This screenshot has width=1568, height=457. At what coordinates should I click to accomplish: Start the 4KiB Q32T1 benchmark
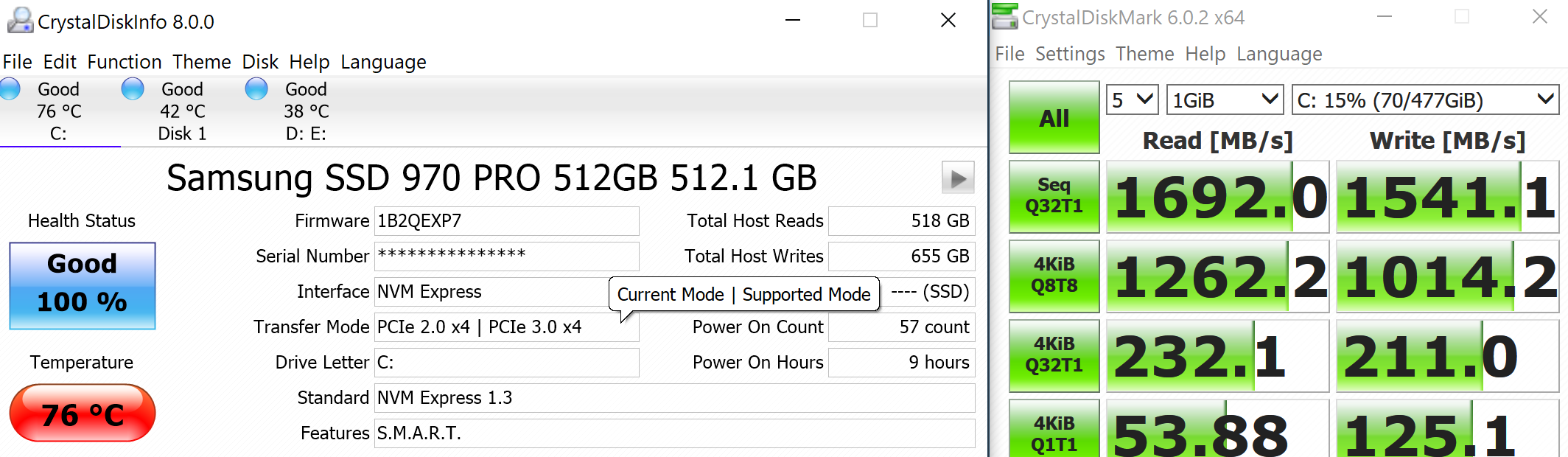1054,355
